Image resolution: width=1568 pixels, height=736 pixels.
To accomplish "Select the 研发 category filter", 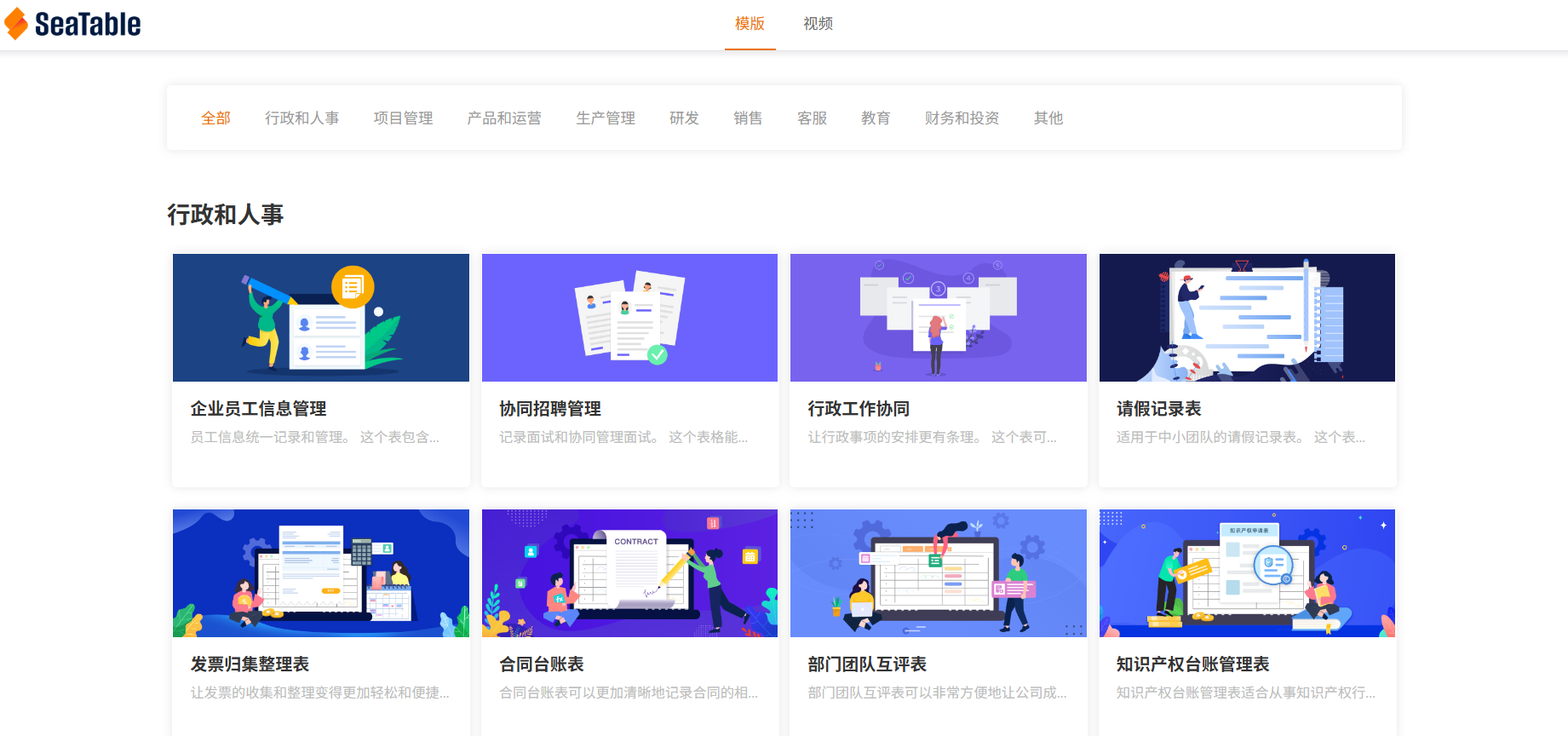I will click(x=684, y=118).
